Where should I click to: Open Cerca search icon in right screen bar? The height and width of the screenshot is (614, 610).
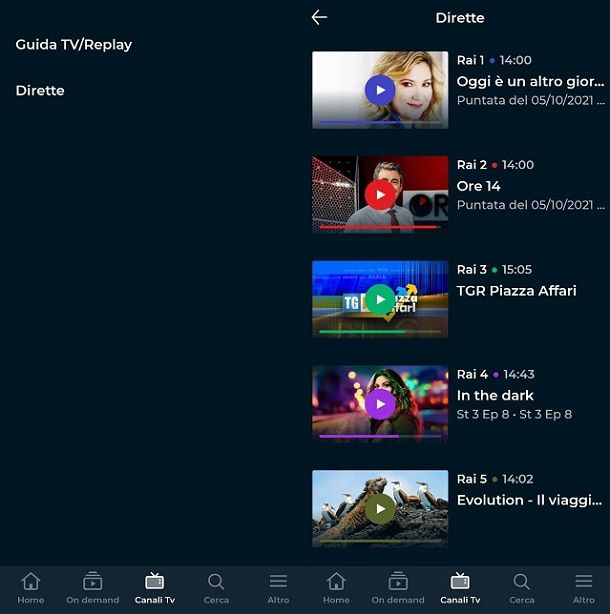click(522, 581)
